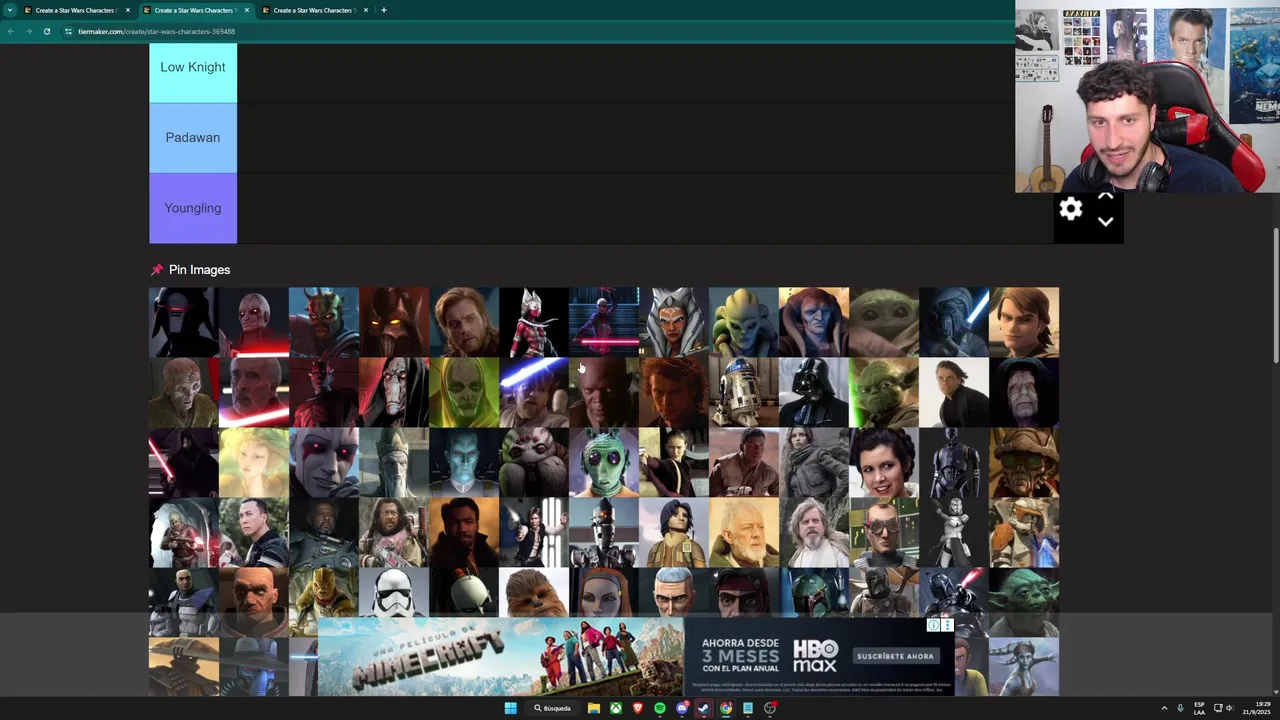Open File Explorer from the taskbar
The width and height of the screenshot is (1280, 720).
point(594,708)
